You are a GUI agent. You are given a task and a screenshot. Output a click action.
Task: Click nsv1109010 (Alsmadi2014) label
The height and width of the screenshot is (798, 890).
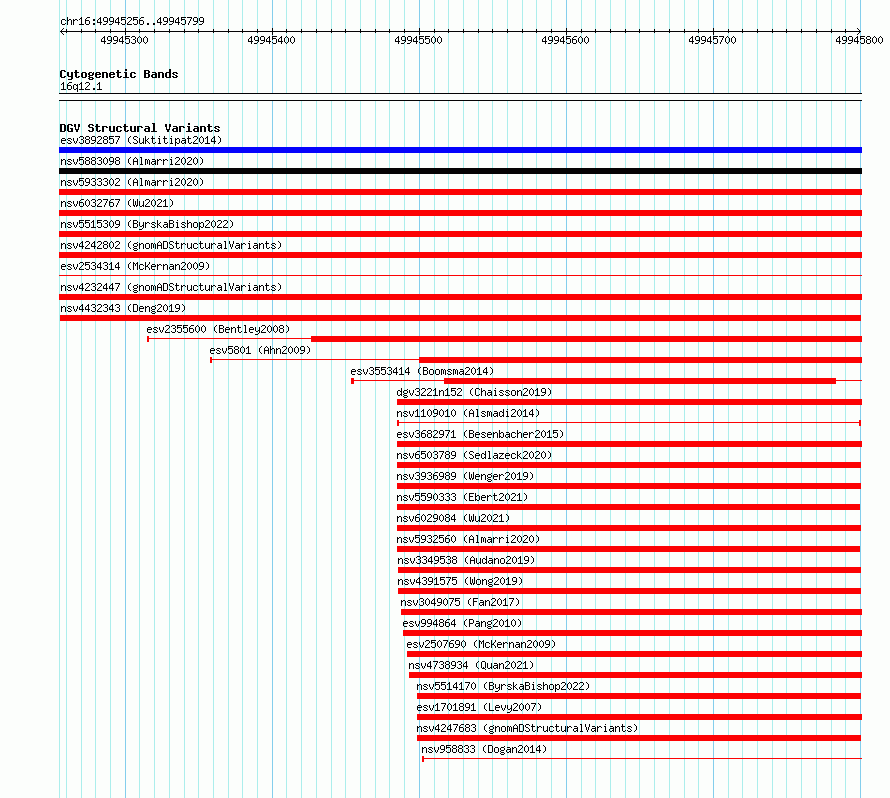click(468, 413)
